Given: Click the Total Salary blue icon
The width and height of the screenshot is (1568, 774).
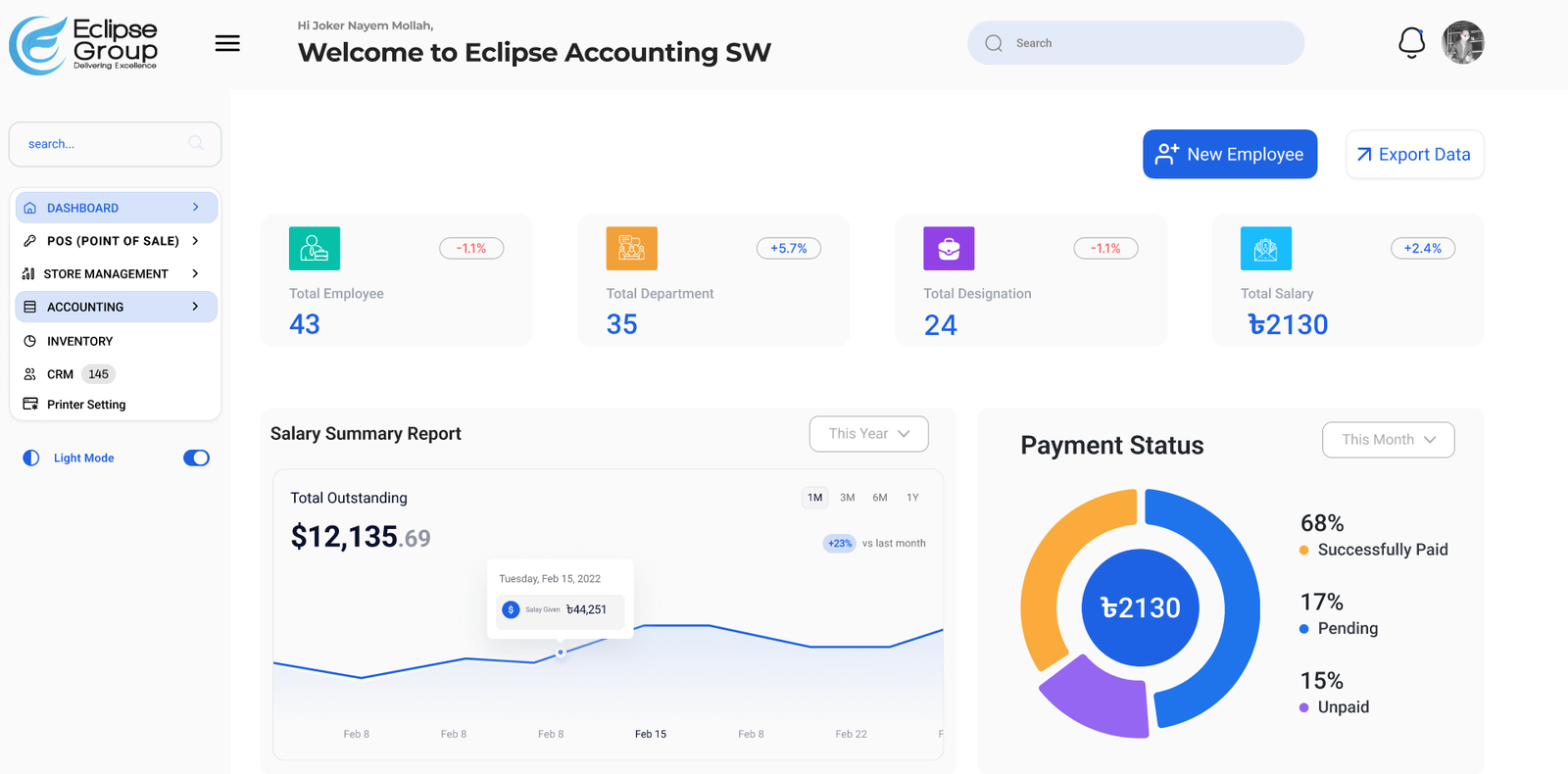Looking at the screenshot, I should click(x=1265, y=249).
